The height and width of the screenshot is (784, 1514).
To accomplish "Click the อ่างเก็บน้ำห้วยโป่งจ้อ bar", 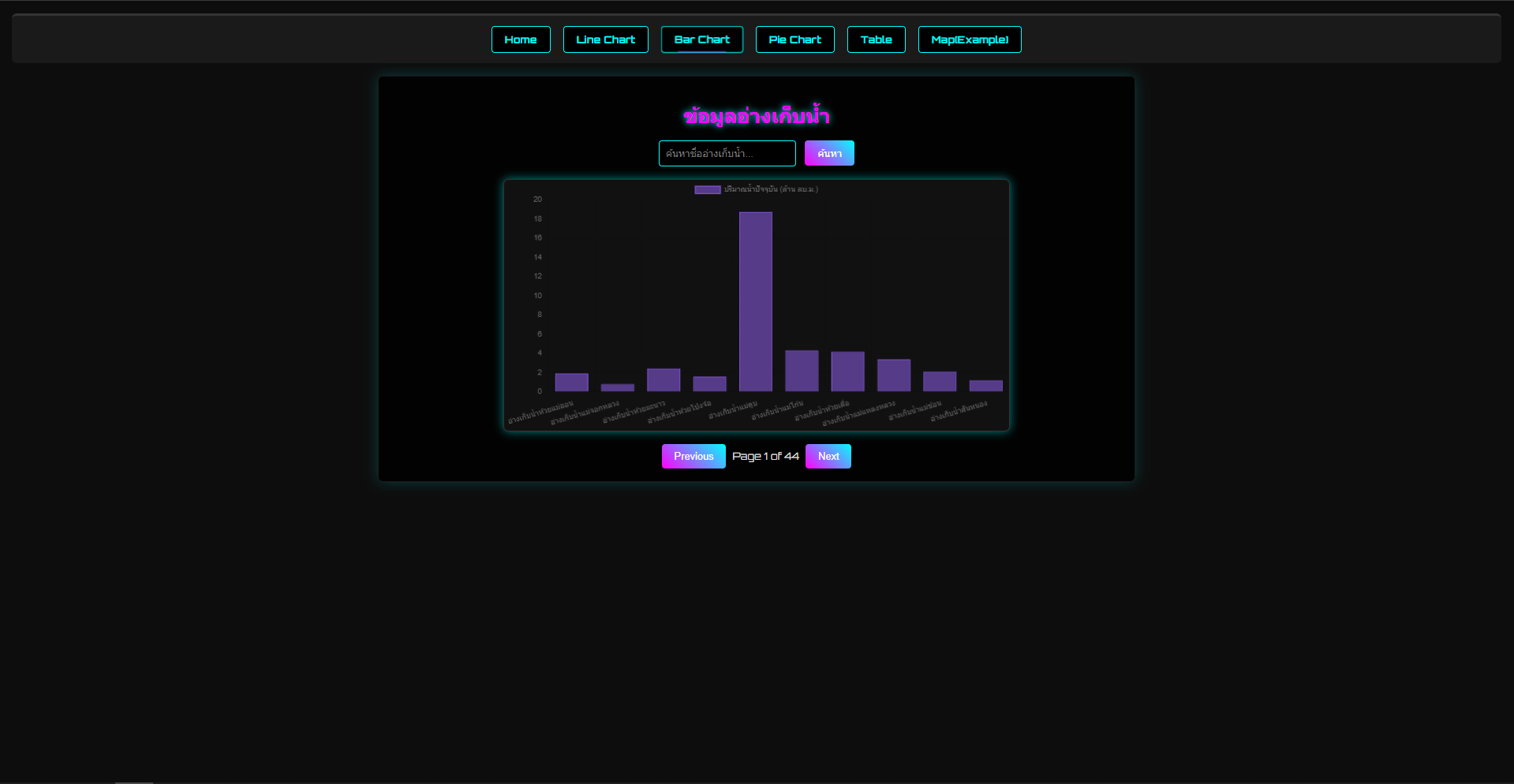I will click(709, 384).
